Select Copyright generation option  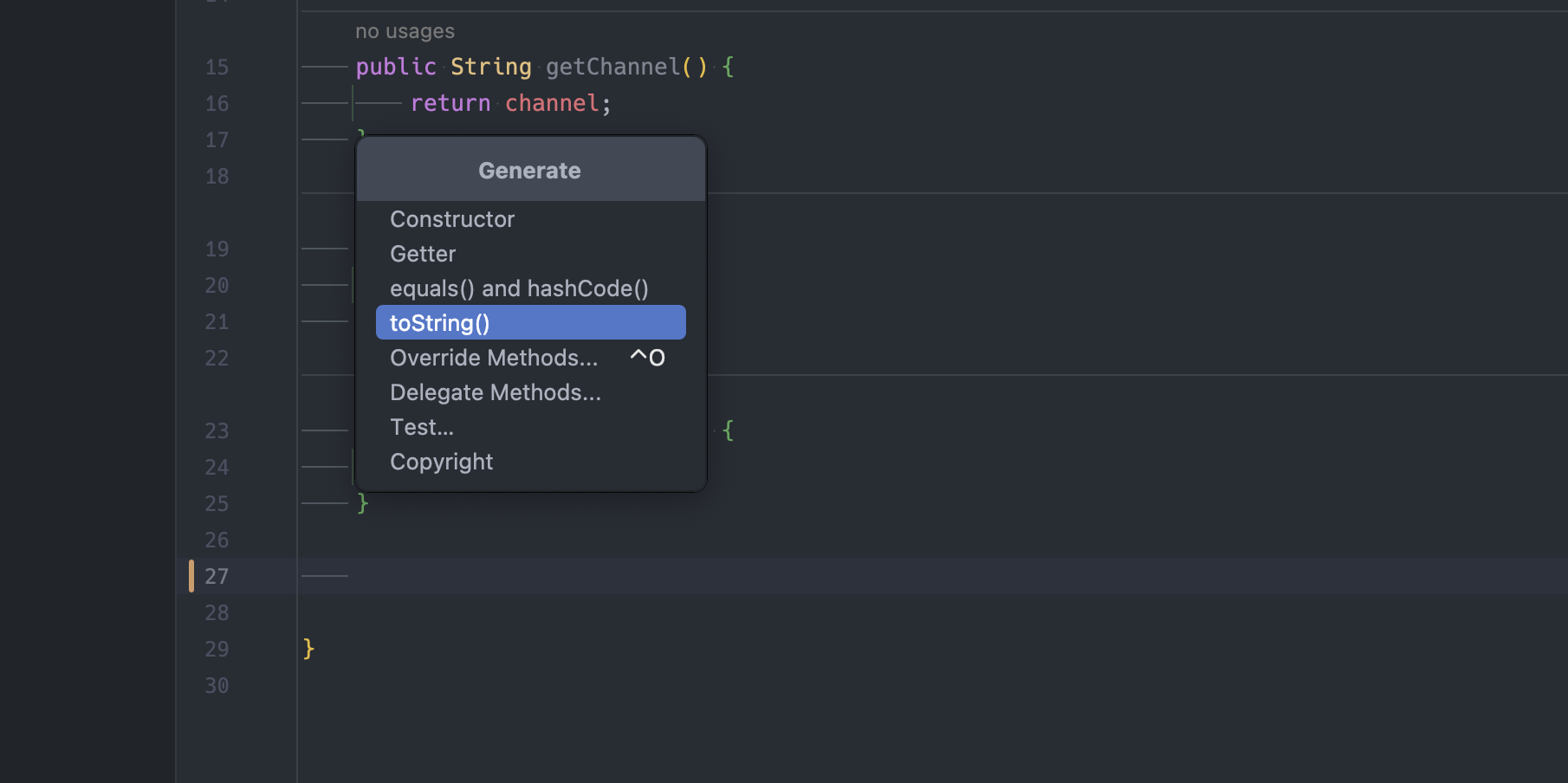(441, 461)
